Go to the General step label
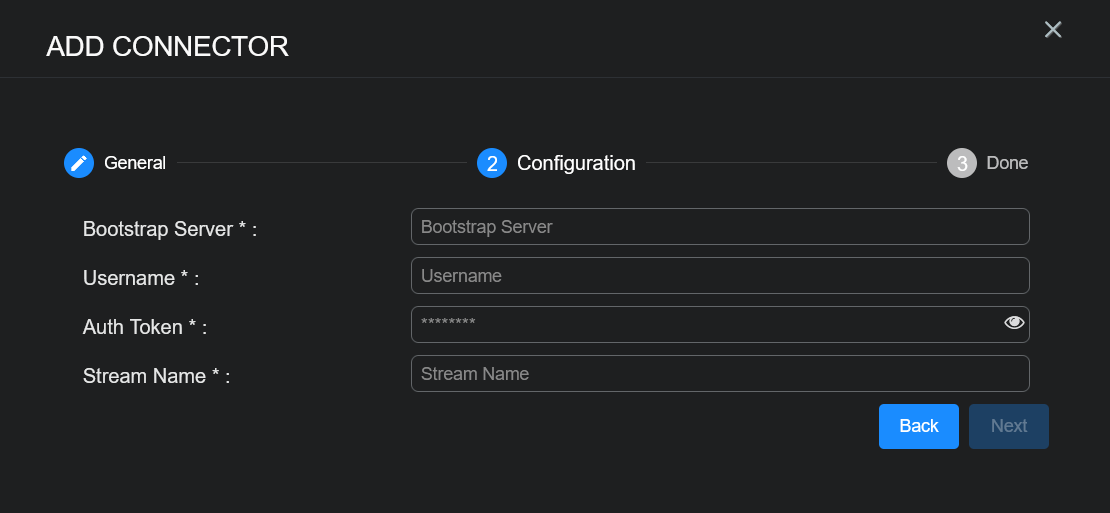The width and height of the screenshot is (1110, 513). click(x=135, y=163)
